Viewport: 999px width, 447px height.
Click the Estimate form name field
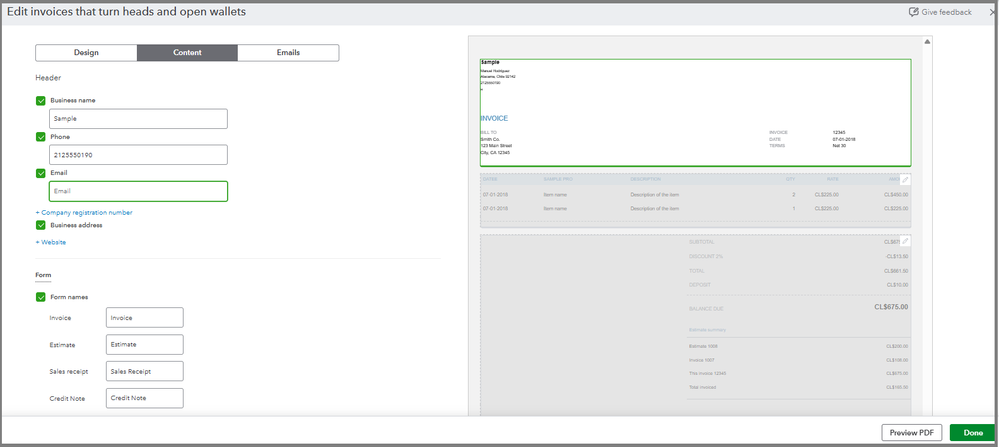coord(145,344)
